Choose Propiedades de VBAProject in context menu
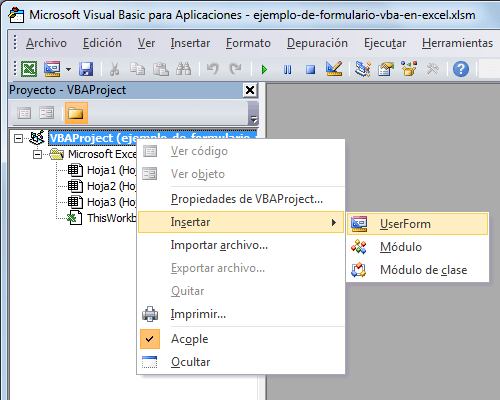The height and width of the screenshot is (400, 500). pos(241,199)
